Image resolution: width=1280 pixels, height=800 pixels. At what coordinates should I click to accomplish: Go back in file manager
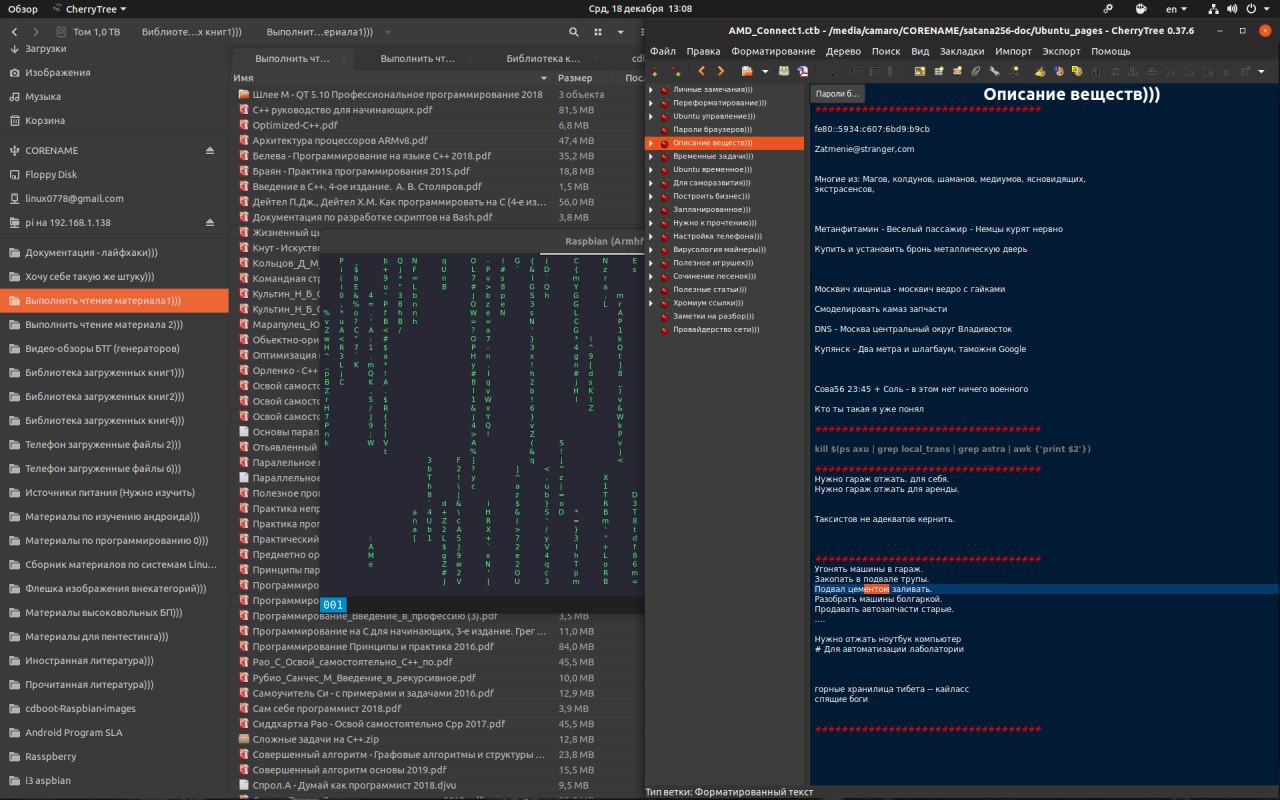(13, 32)
